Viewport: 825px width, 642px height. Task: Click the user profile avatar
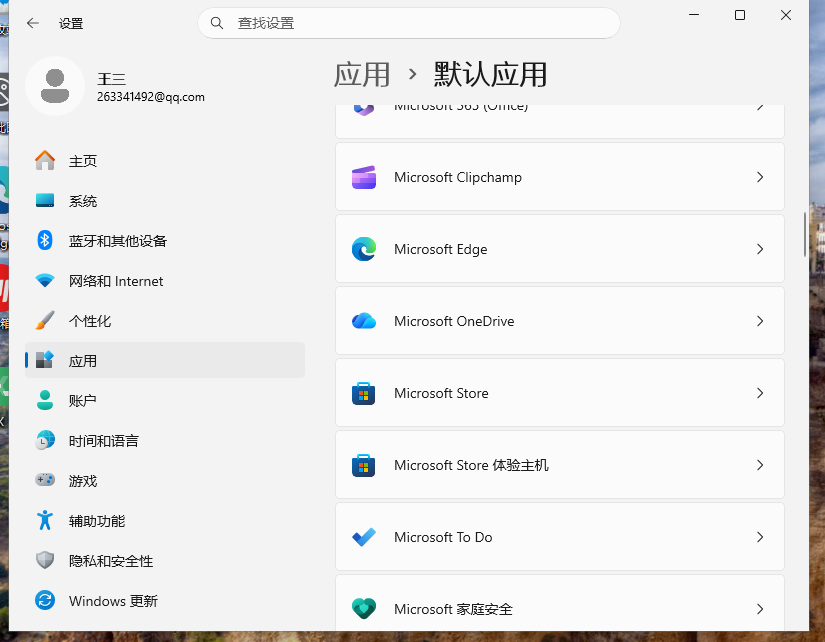[55, 86]
